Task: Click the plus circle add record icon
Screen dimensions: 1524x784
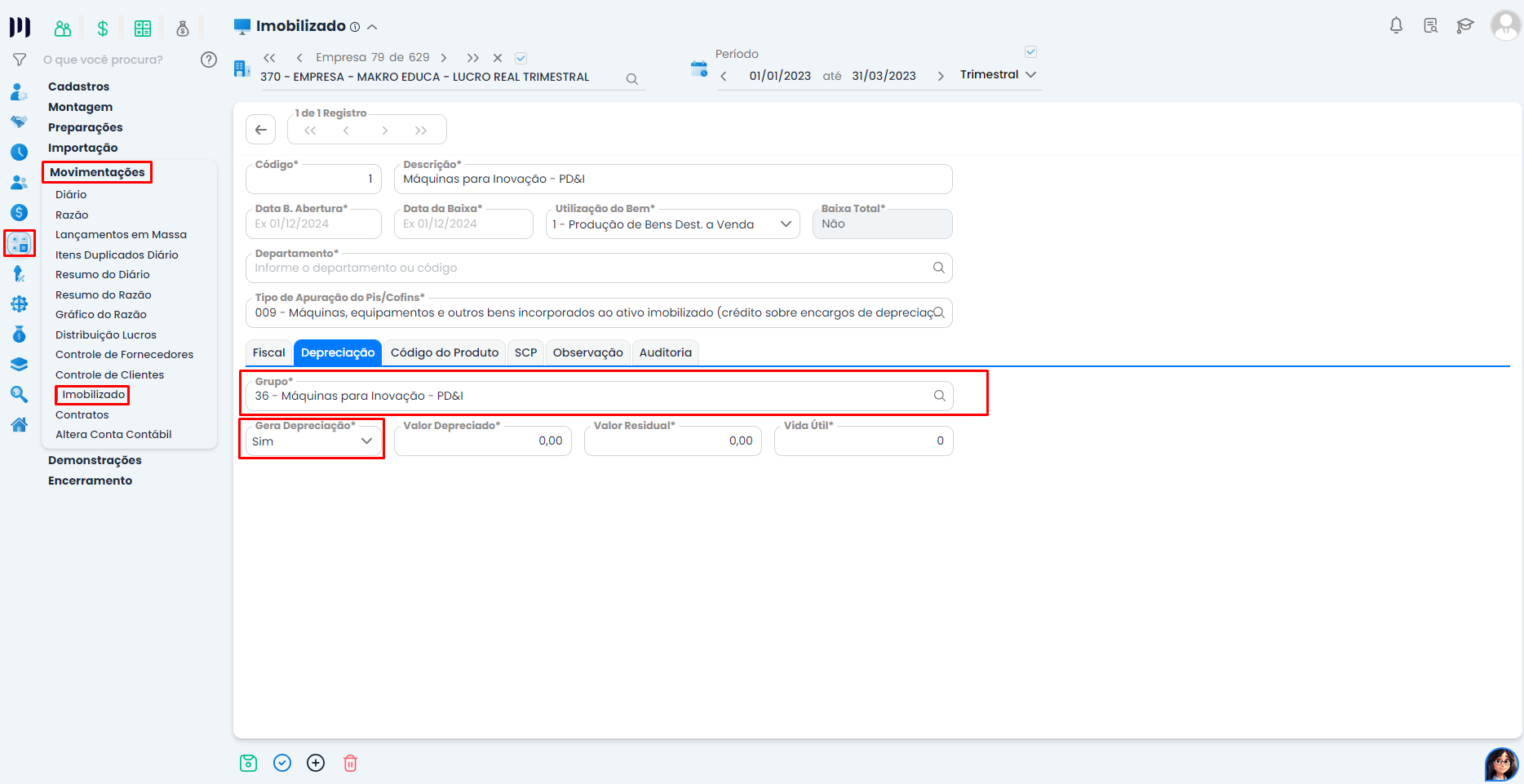Action: (x=316, y=763)
